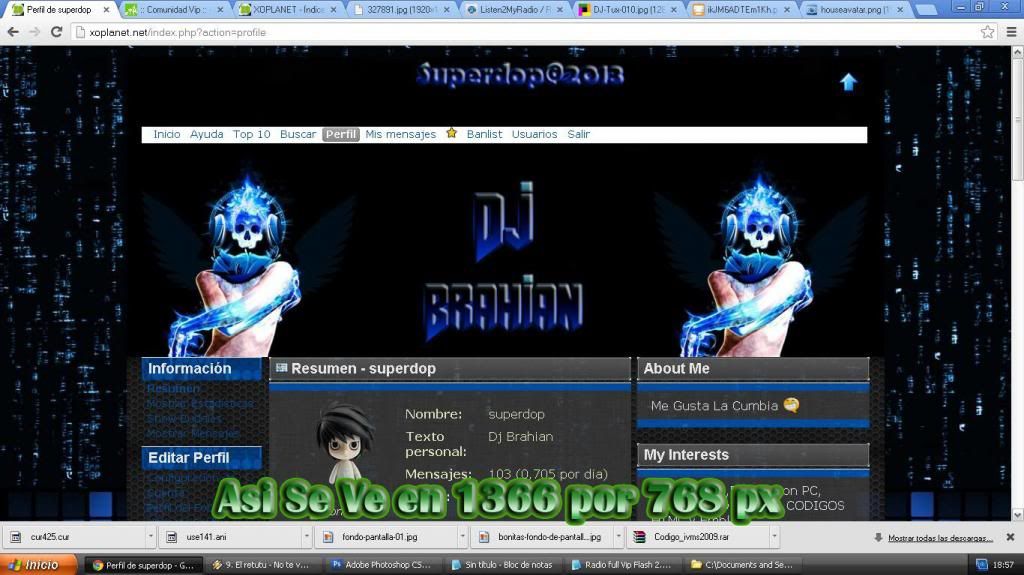Open the Ayuda menu link

(x=206, y=134)
